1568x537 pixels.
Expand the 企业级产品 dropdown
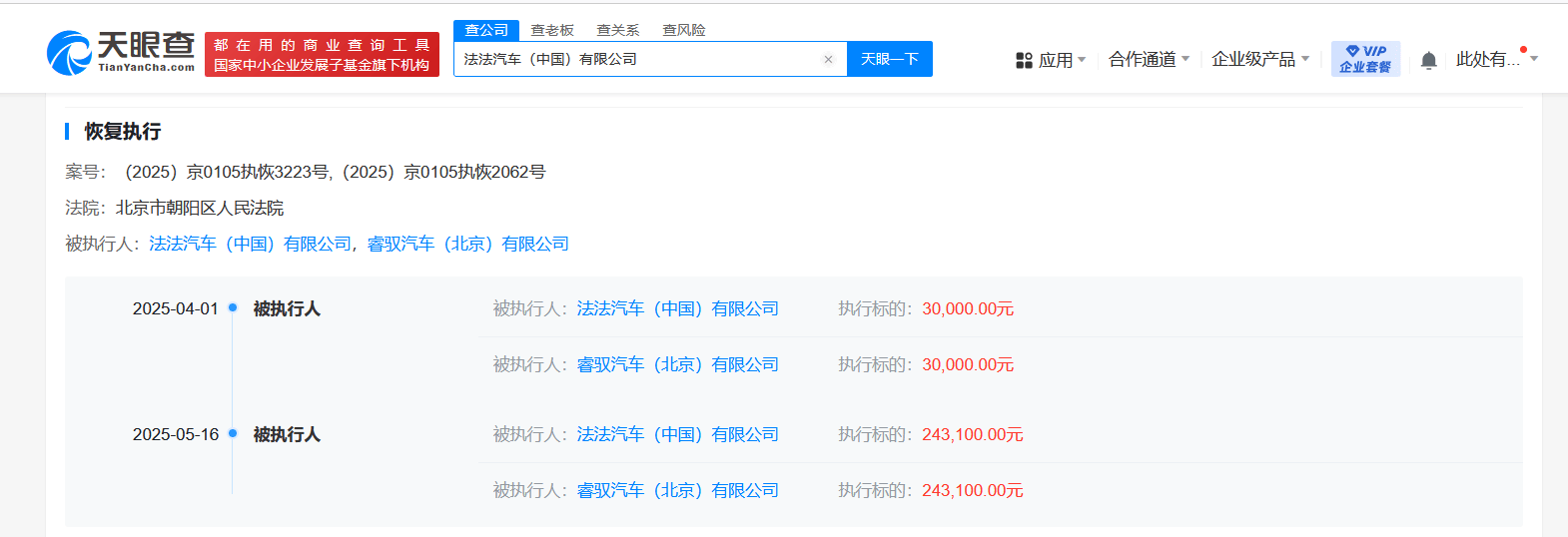(x=1260, y=60)
